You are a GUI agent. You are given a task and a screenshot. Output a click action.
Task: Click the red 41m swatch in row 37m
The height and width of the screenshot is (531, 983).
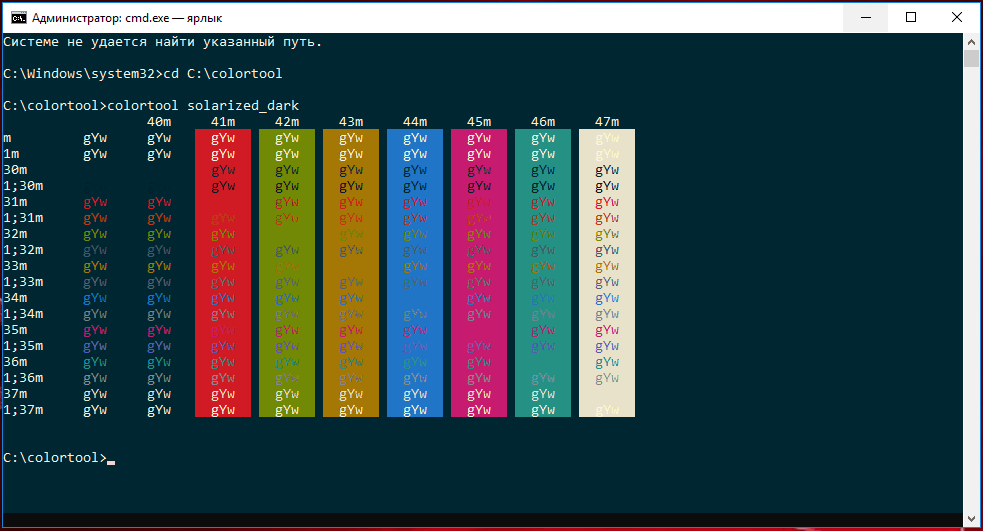point(223,394)
